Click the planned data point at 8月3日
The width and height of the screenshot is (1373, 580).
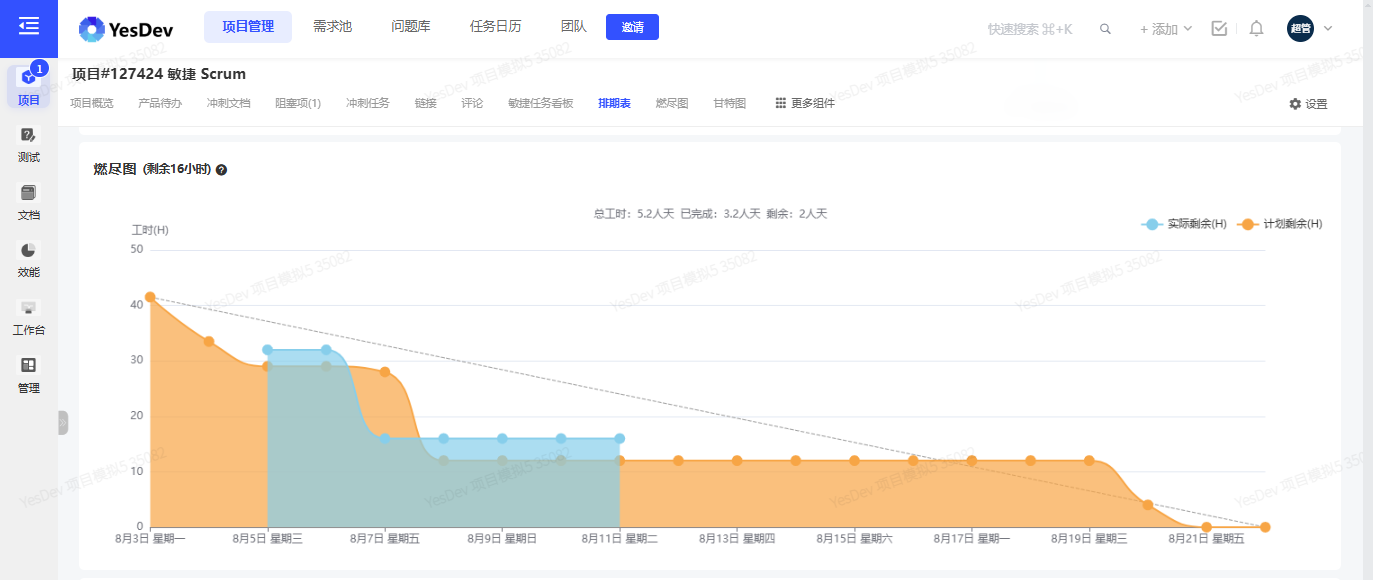(x=150, y=297)
